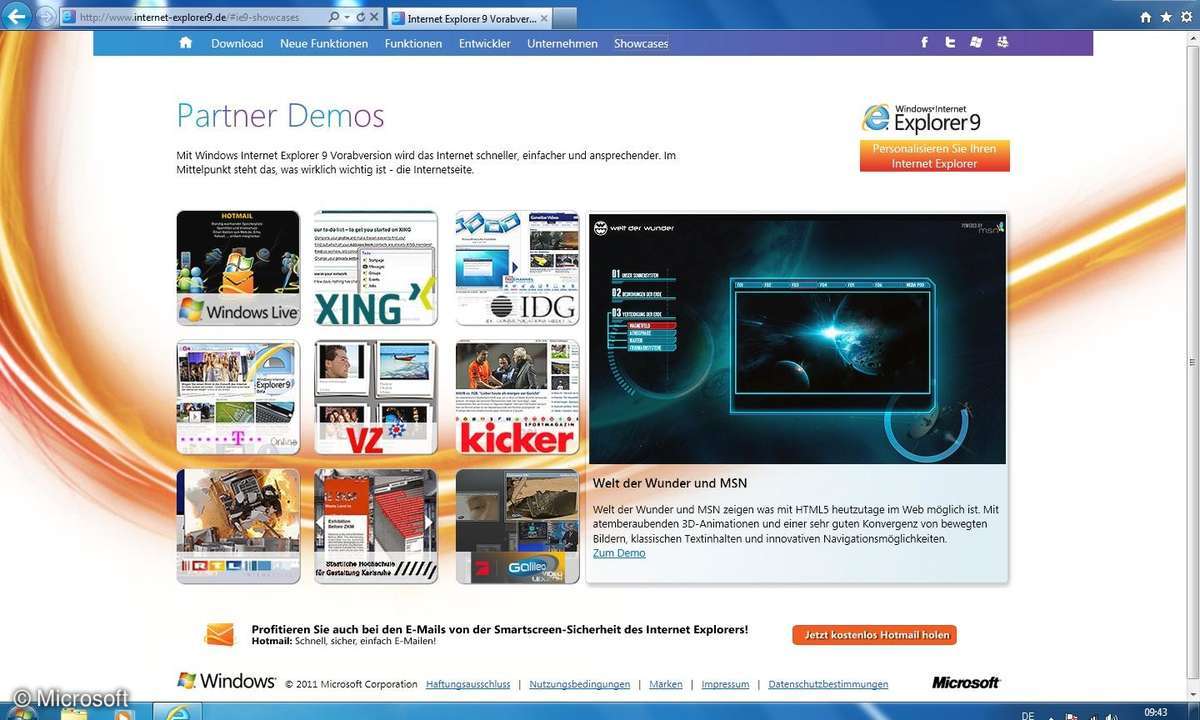Image resolution: width=1200 pixels, height=720 pixels.
Task: Refresh the page with the reload icon
Action: (361, 17)
